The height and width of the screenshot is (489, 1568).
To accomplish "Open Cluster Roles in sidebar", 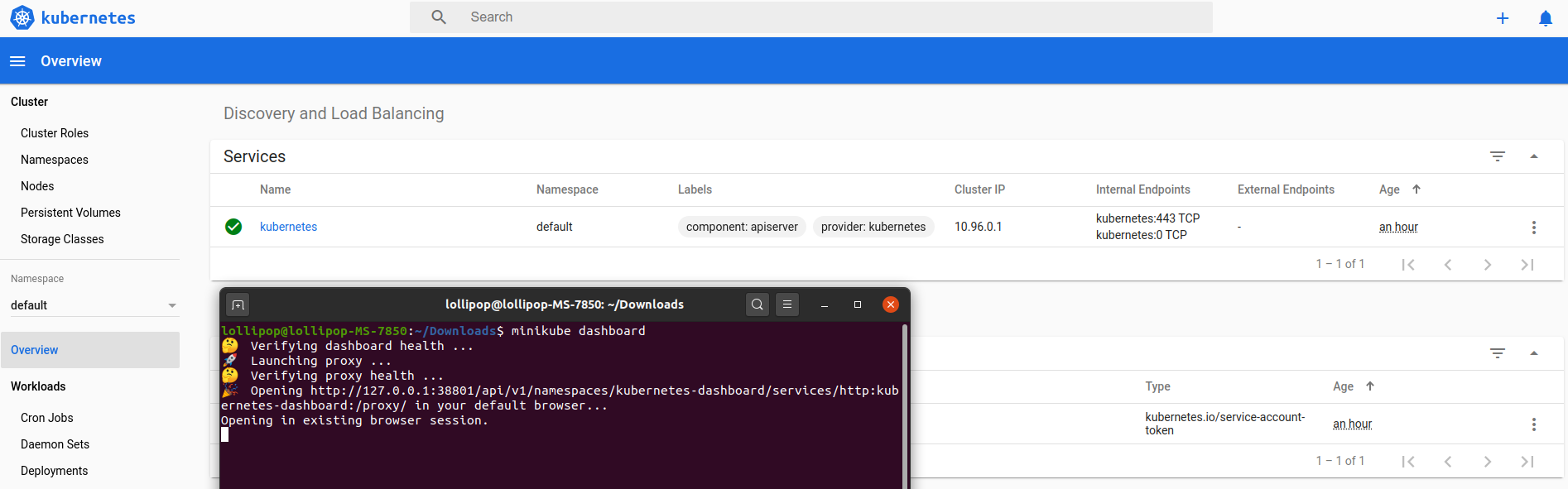I will 55,133.
